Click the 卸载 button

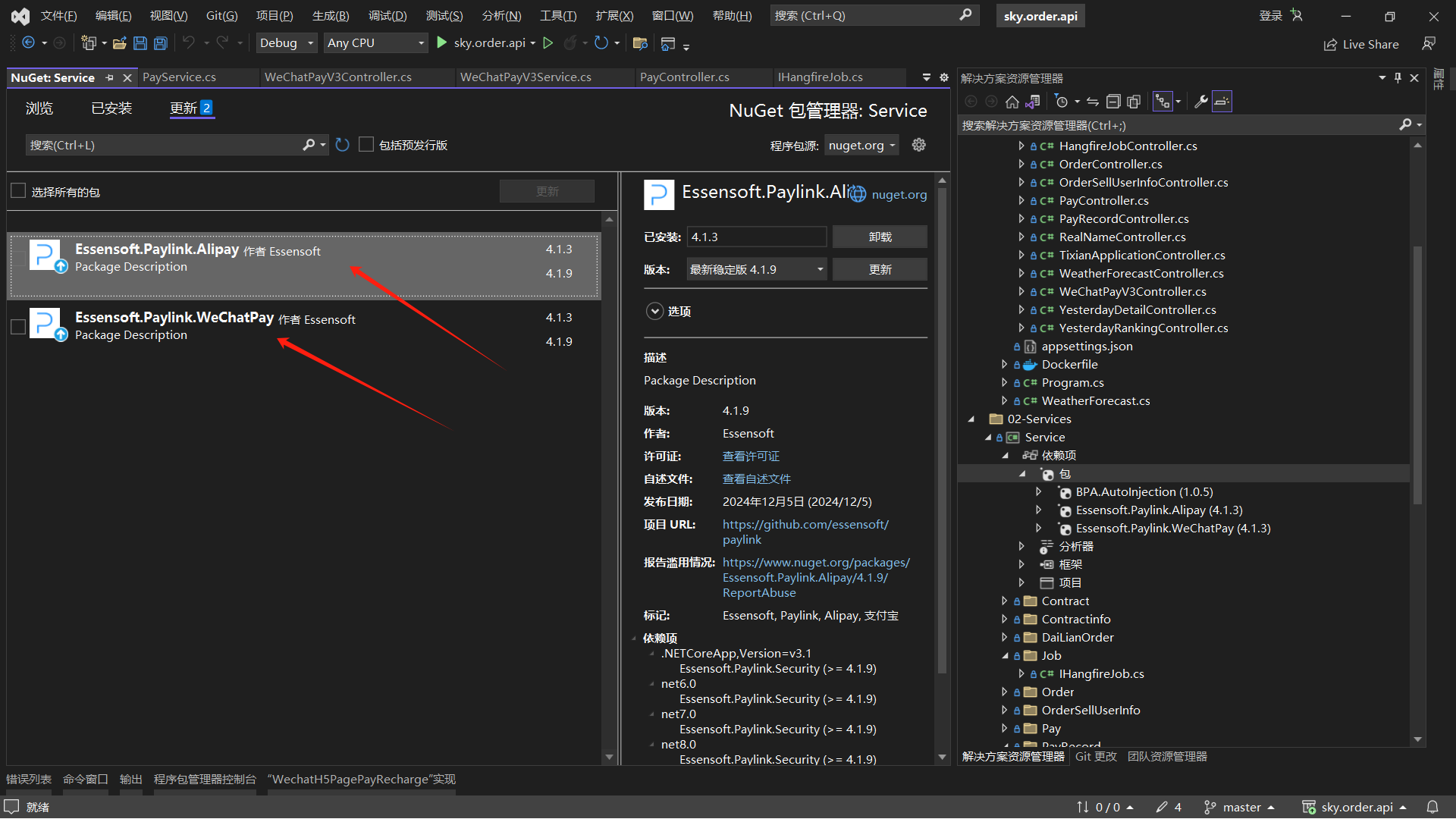(880, 237)
